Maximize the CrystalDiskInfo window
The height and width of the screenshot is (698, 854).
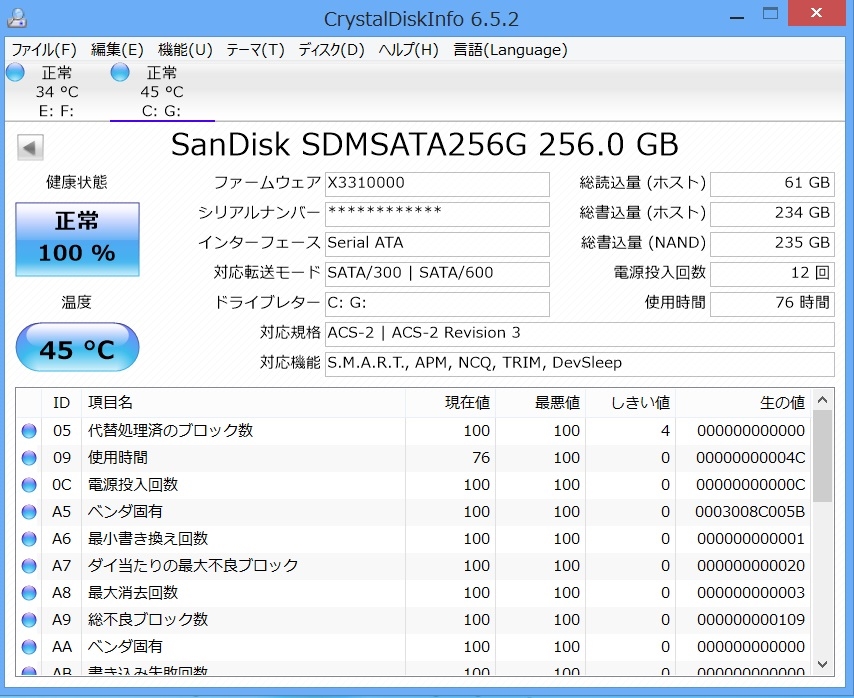(x=770, y=14)
